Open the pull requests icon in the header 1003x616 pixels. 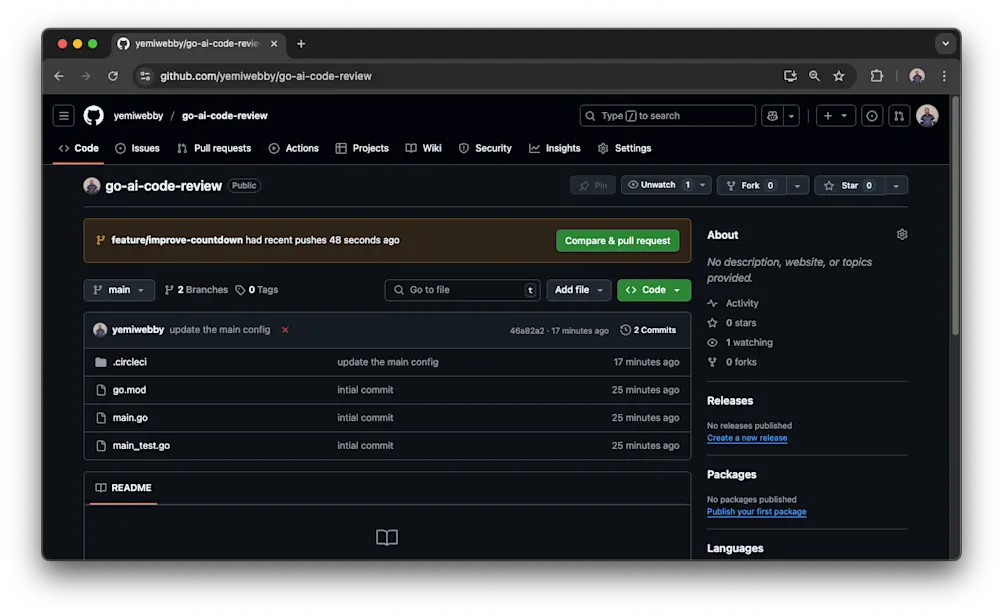(x=899, y=116)
